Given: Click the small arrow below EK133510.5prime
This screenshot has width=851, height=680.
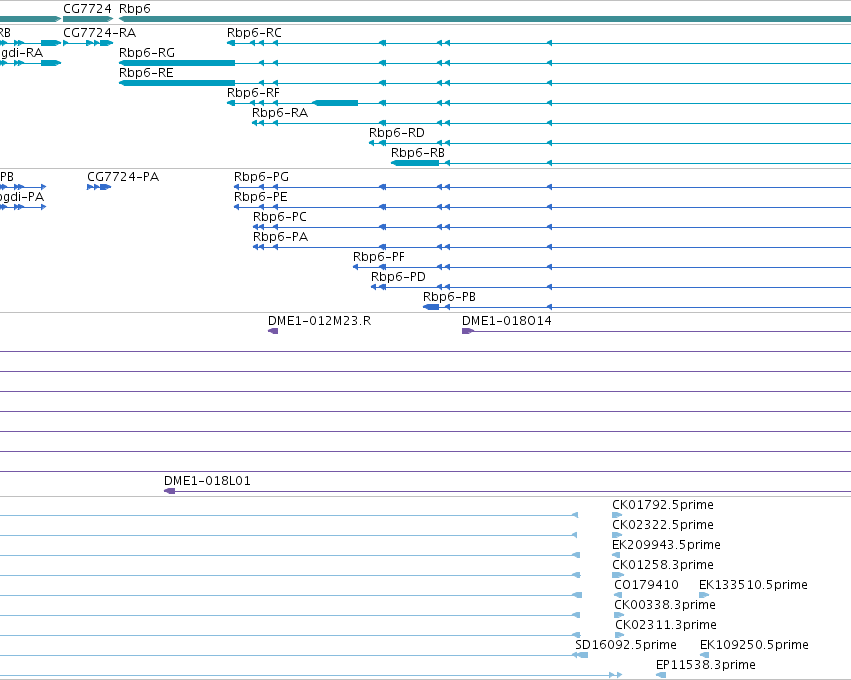Looking at the screenshot, I should tap(704, 596).
